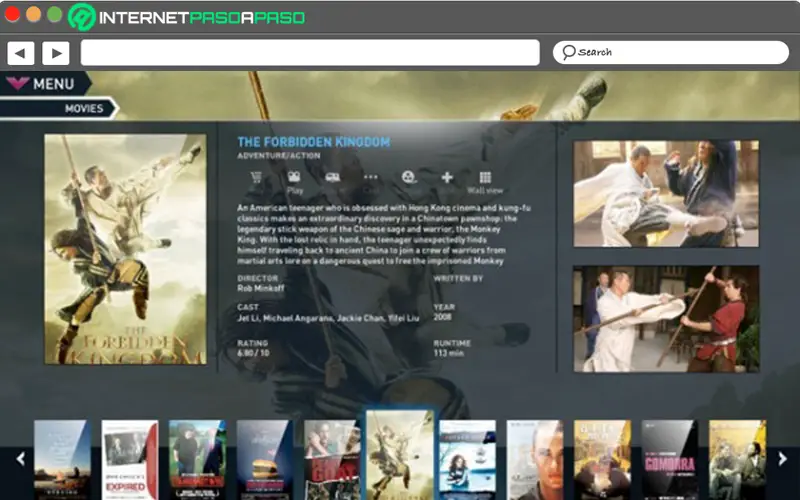Click the cast list Jet Li line

click(x=328, y=318)
